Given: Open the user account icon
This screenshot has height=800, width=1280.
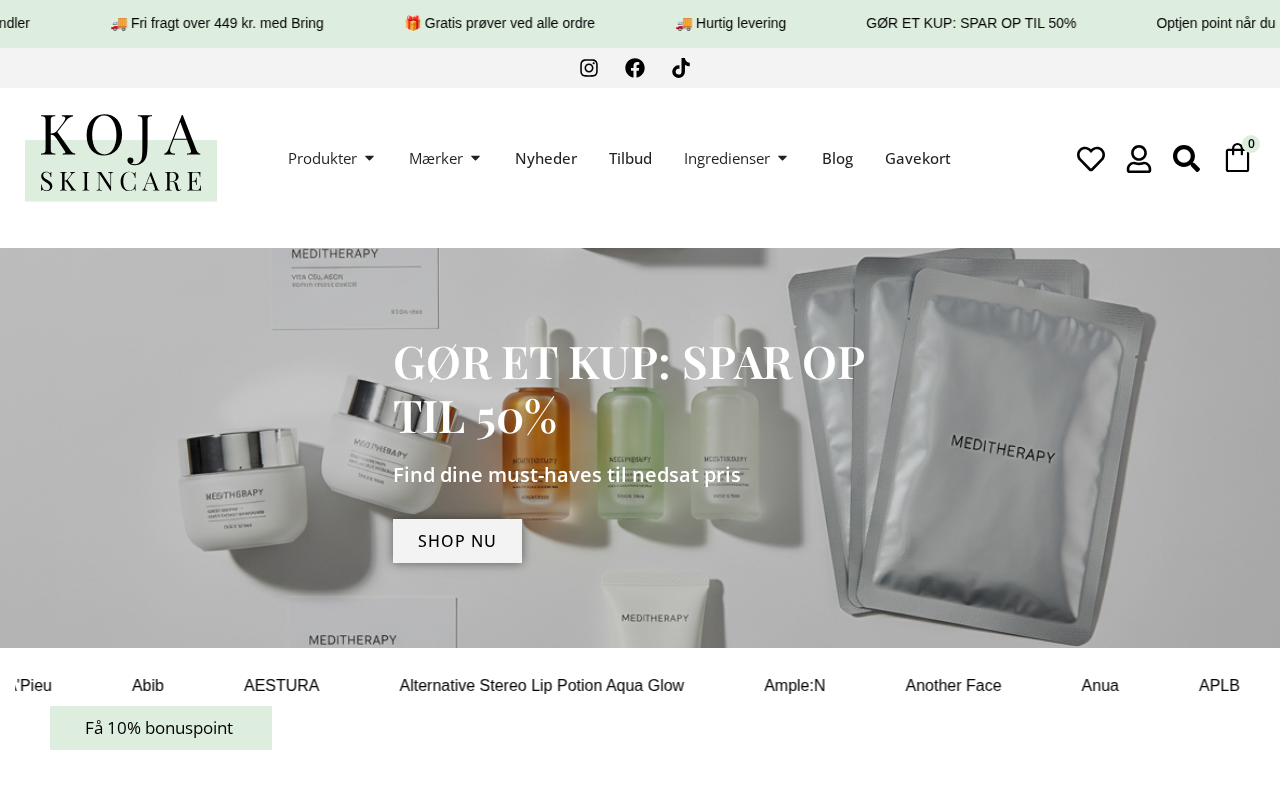Looking at the screenshot, I should [1139, 159].
